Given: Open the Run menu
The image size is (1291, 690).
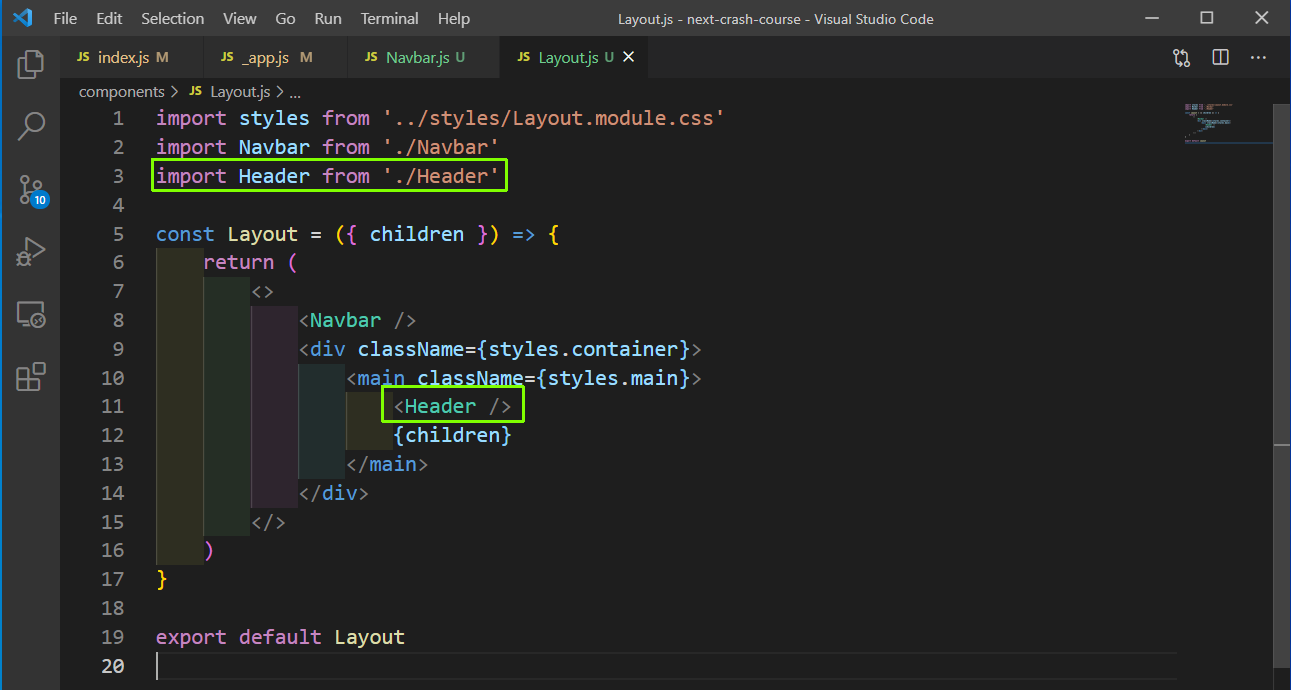Looking at the screenshot, I should (x=328, y=19).
